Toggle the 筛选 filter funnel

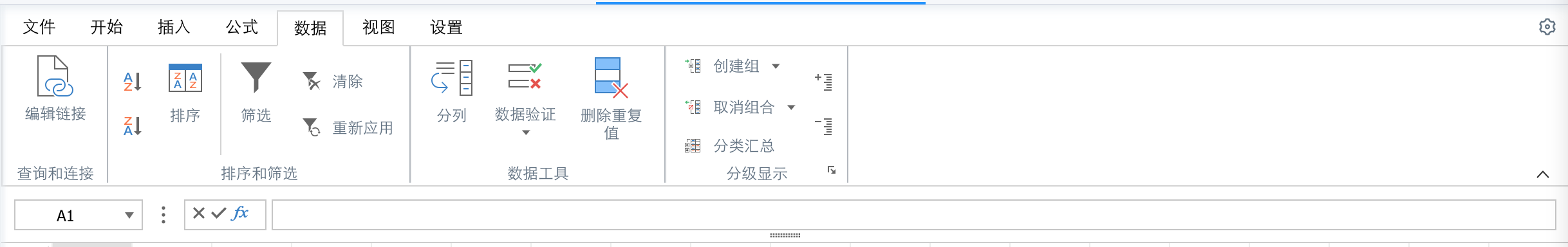(256, 93)
